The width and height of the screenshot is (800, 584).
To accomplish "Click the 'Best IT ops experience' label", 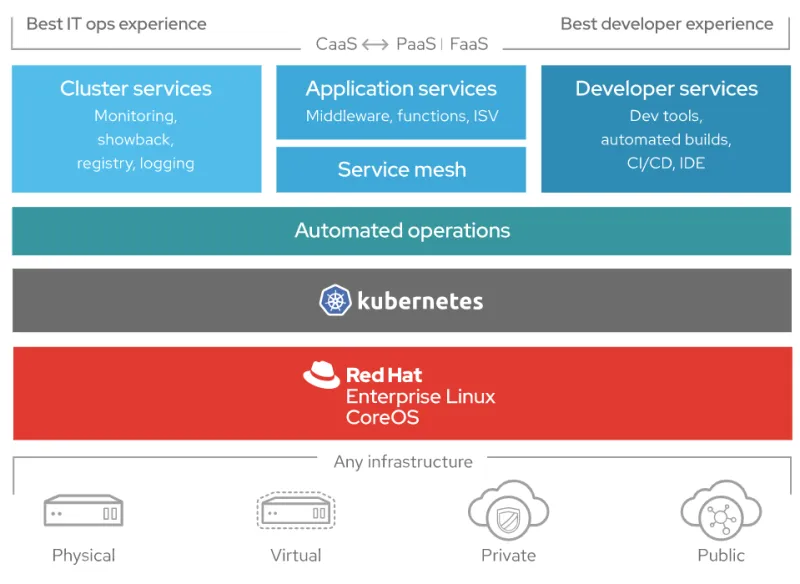I will coord(116,24).
